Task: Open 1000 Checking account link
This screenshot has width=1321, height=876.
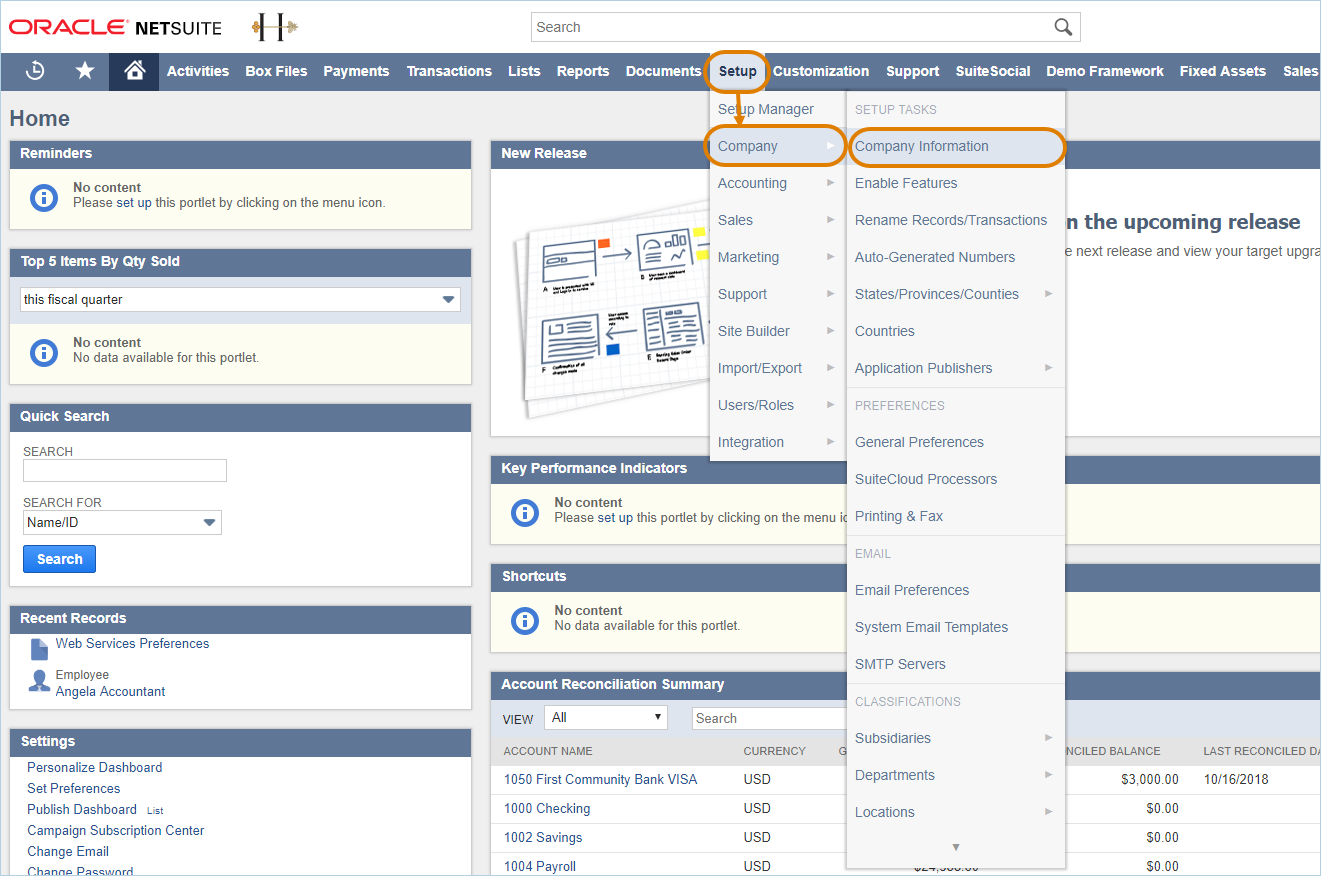Action: tap(547, 808)
